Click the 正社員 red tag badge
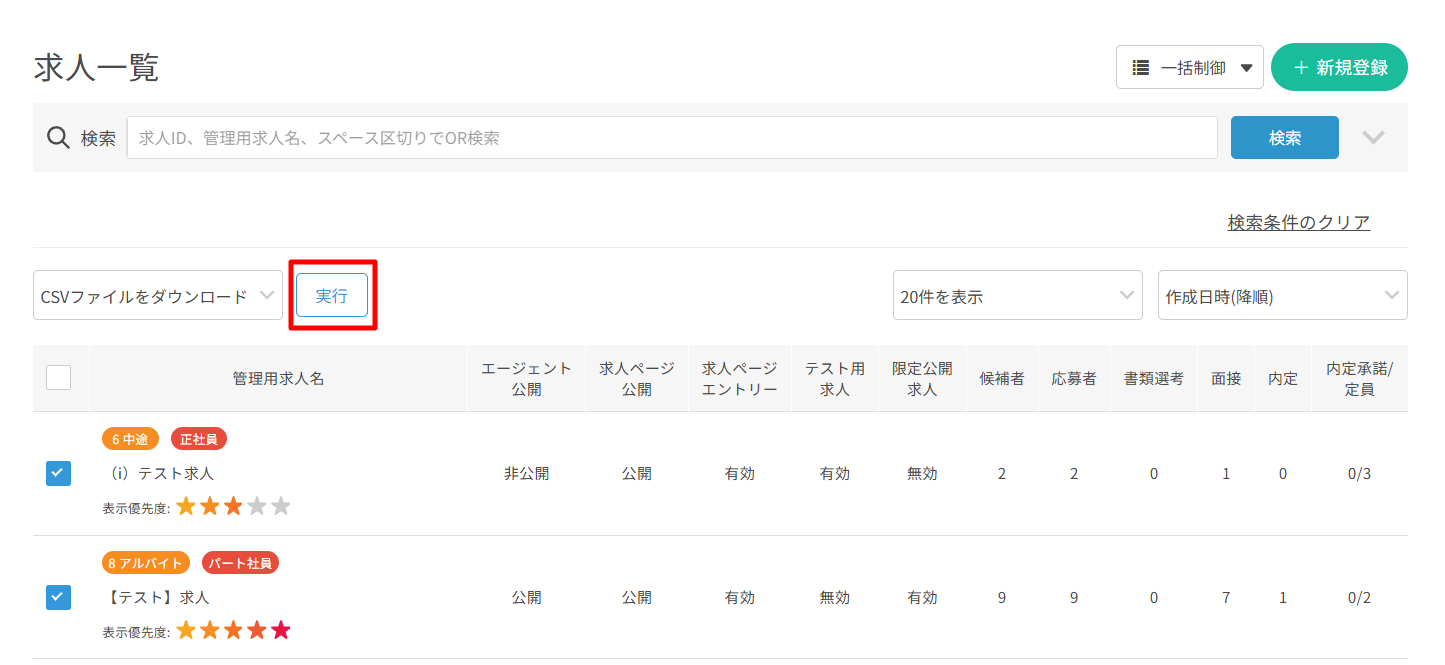 [x=199, y=439]
